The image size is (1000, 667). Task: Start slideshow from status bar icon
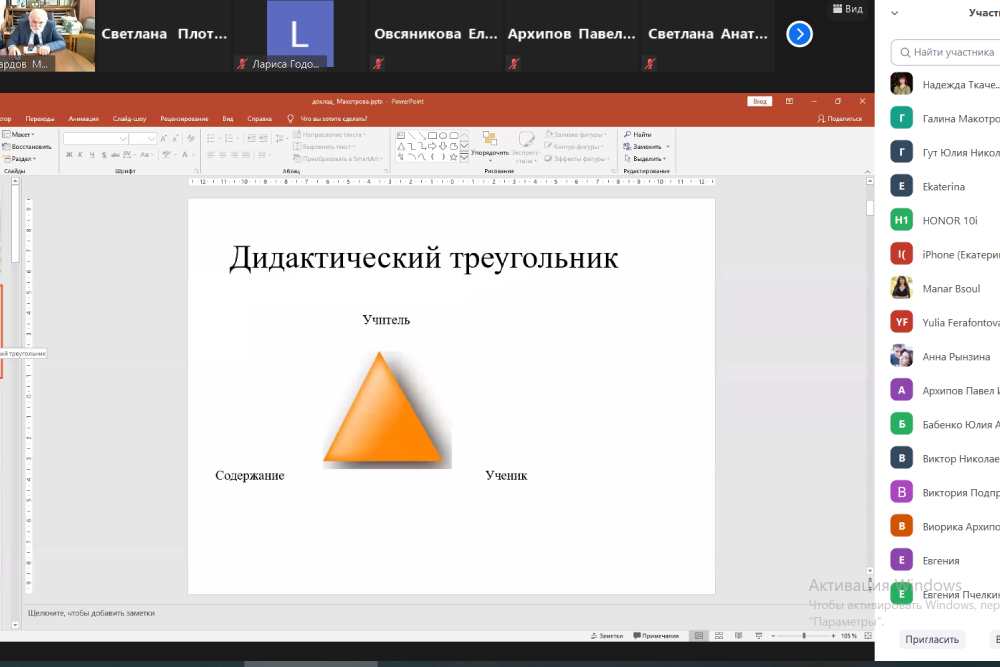pyautogui.click(x=759, y=636)
